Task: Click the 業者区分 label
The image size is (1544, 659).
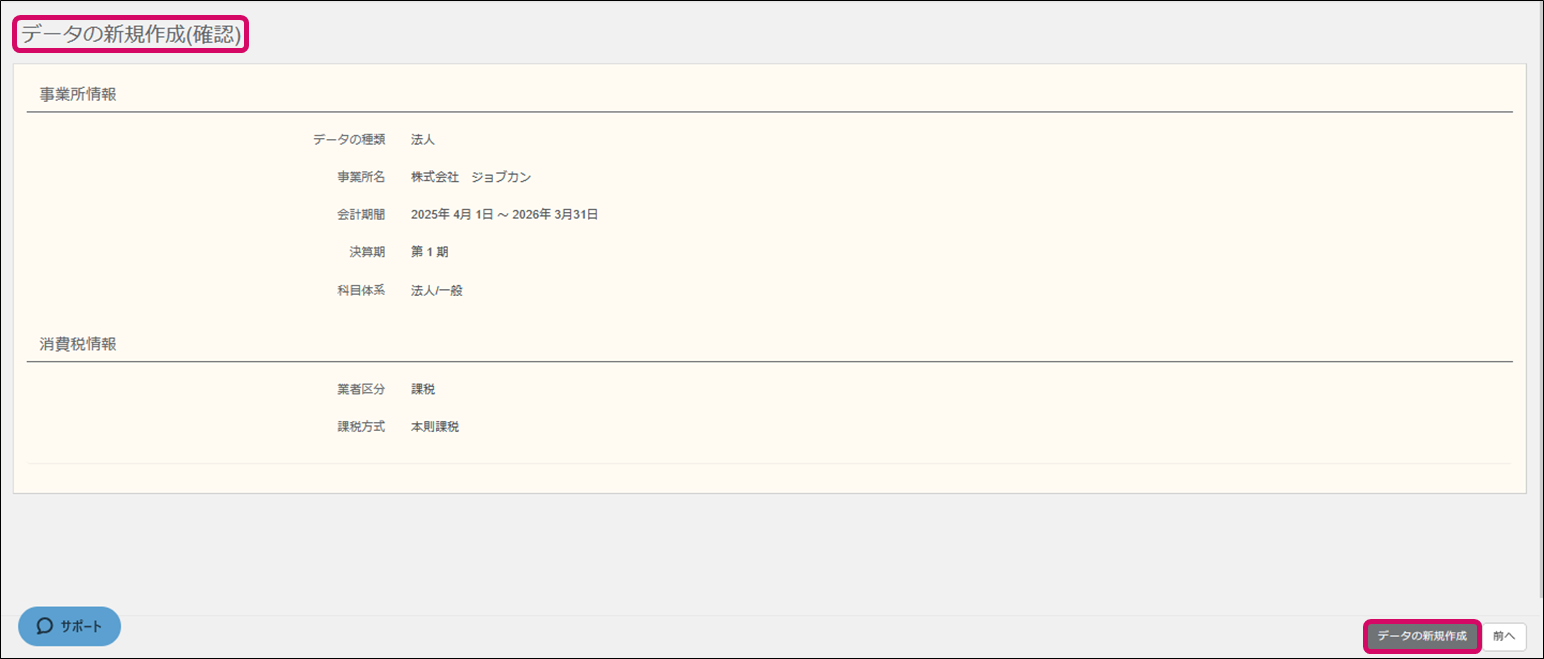Action: 361,389
